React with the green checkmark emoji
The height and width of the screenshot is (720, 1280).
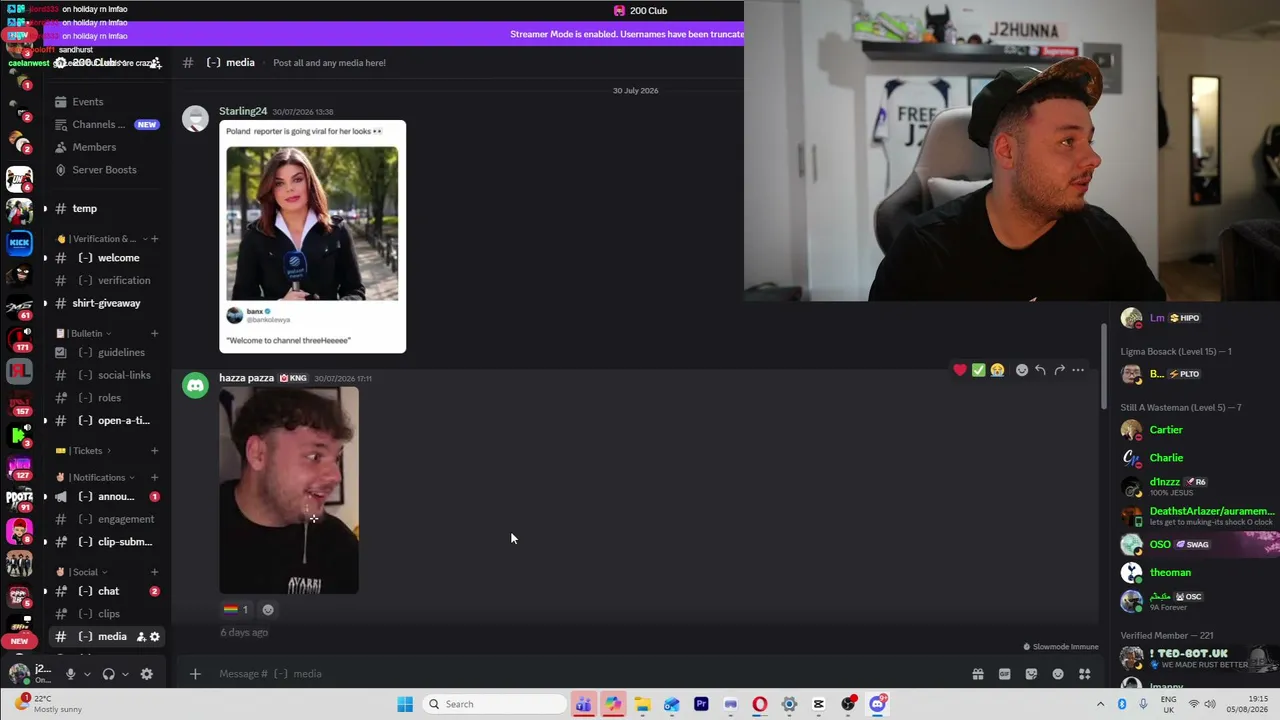[978, 370]
